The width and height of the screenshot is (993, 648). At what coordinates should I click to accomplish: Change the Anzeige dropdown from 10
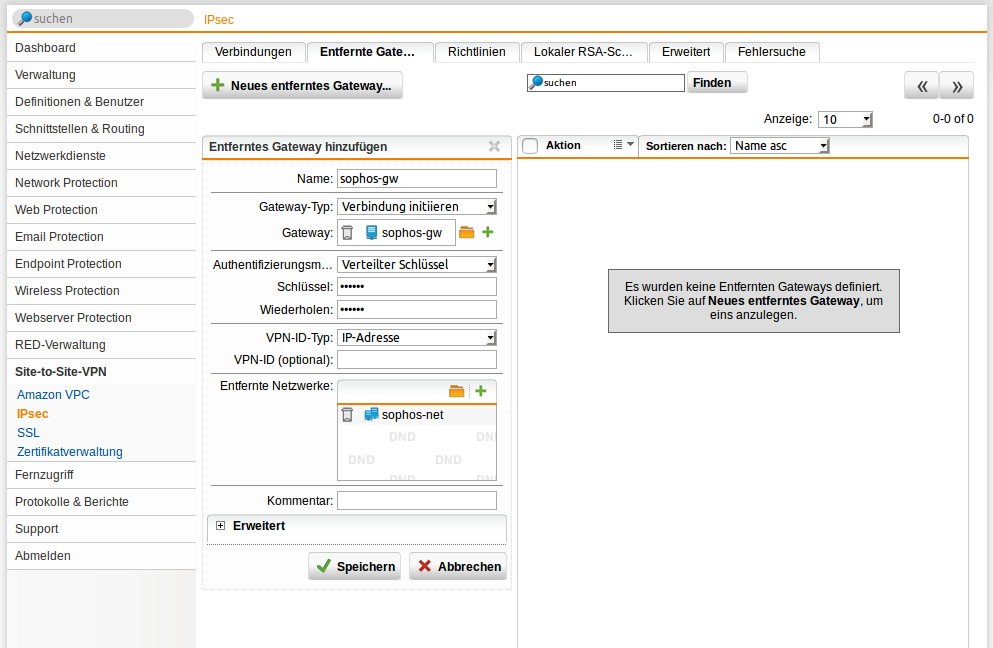point(845,118)
